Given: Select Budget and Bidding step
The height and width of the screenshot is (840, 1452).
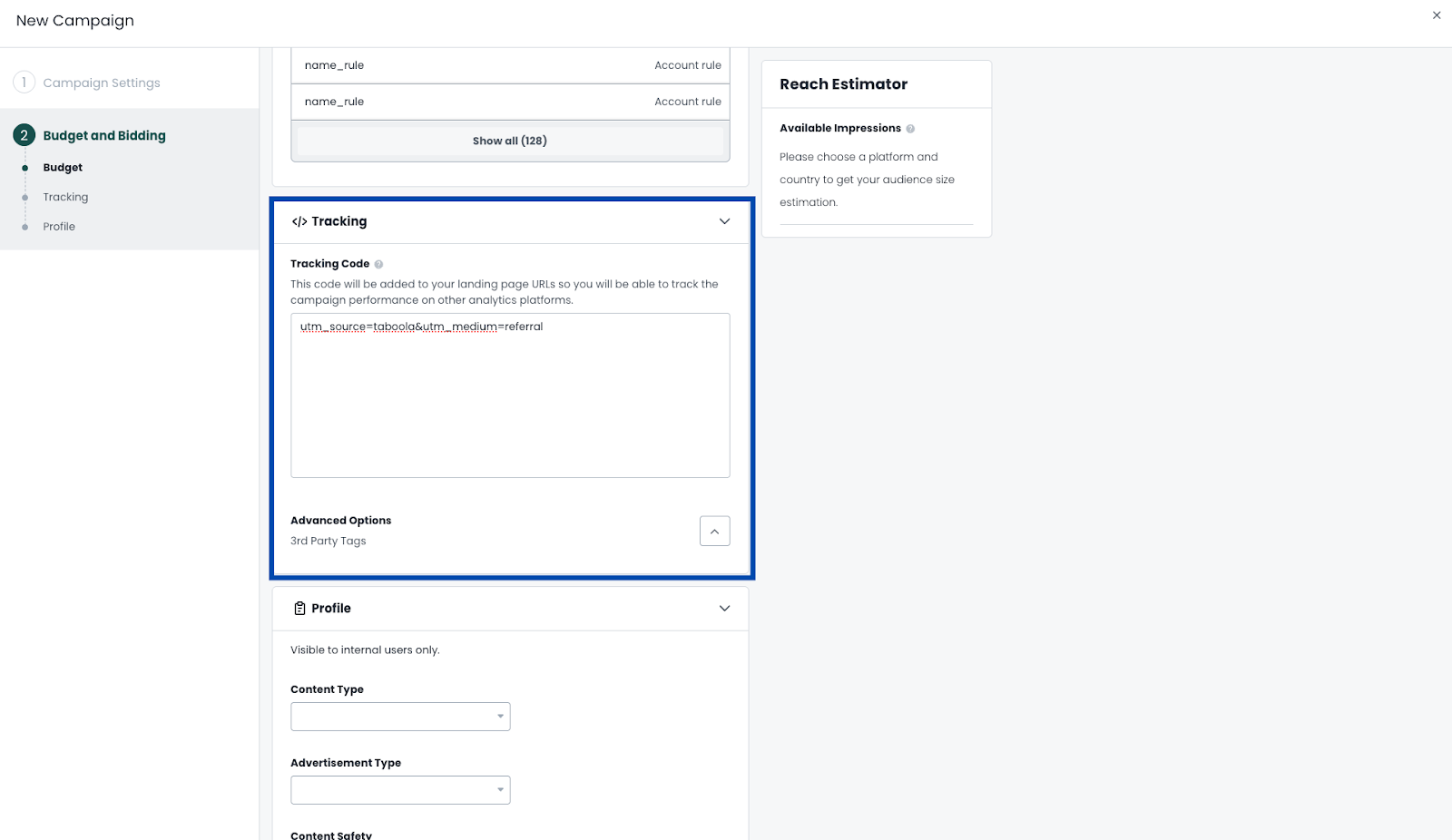Looking at the screenshot, I should coord(104,135).
